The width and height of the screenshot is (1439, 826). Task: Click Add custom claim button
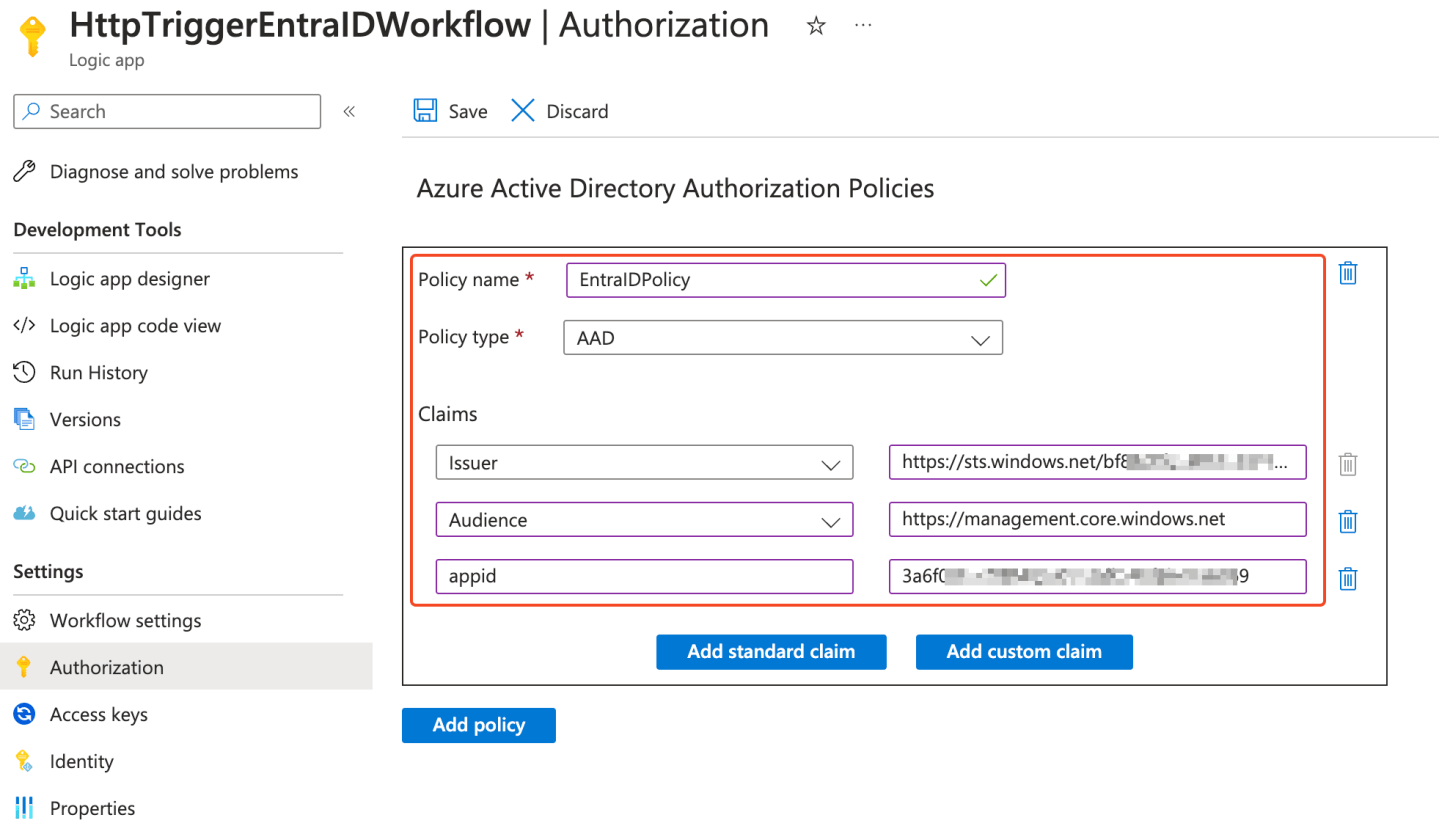1024,652
